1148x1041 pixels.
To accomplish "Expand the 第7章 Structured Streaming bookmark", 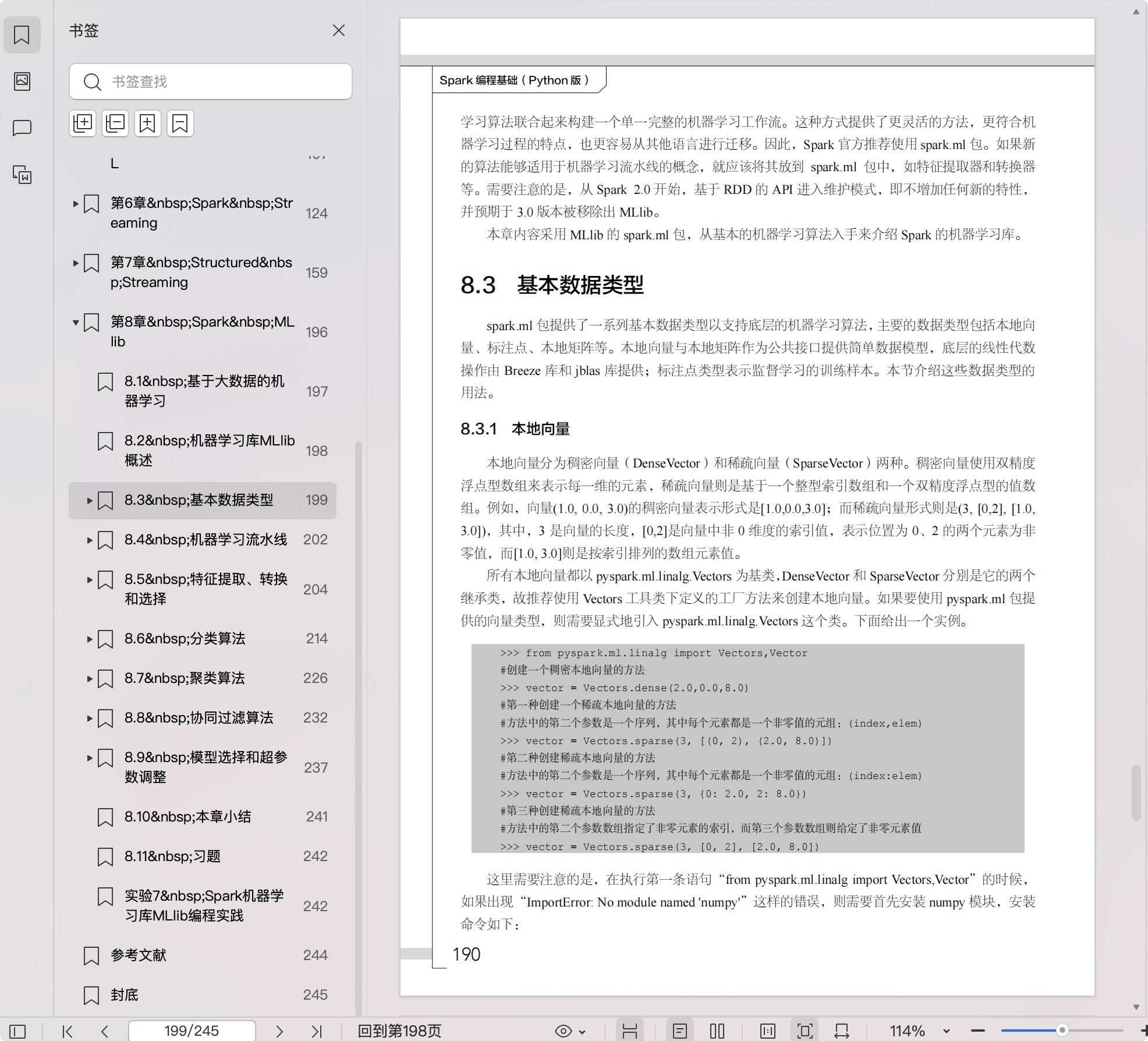I will click(76, 263).
